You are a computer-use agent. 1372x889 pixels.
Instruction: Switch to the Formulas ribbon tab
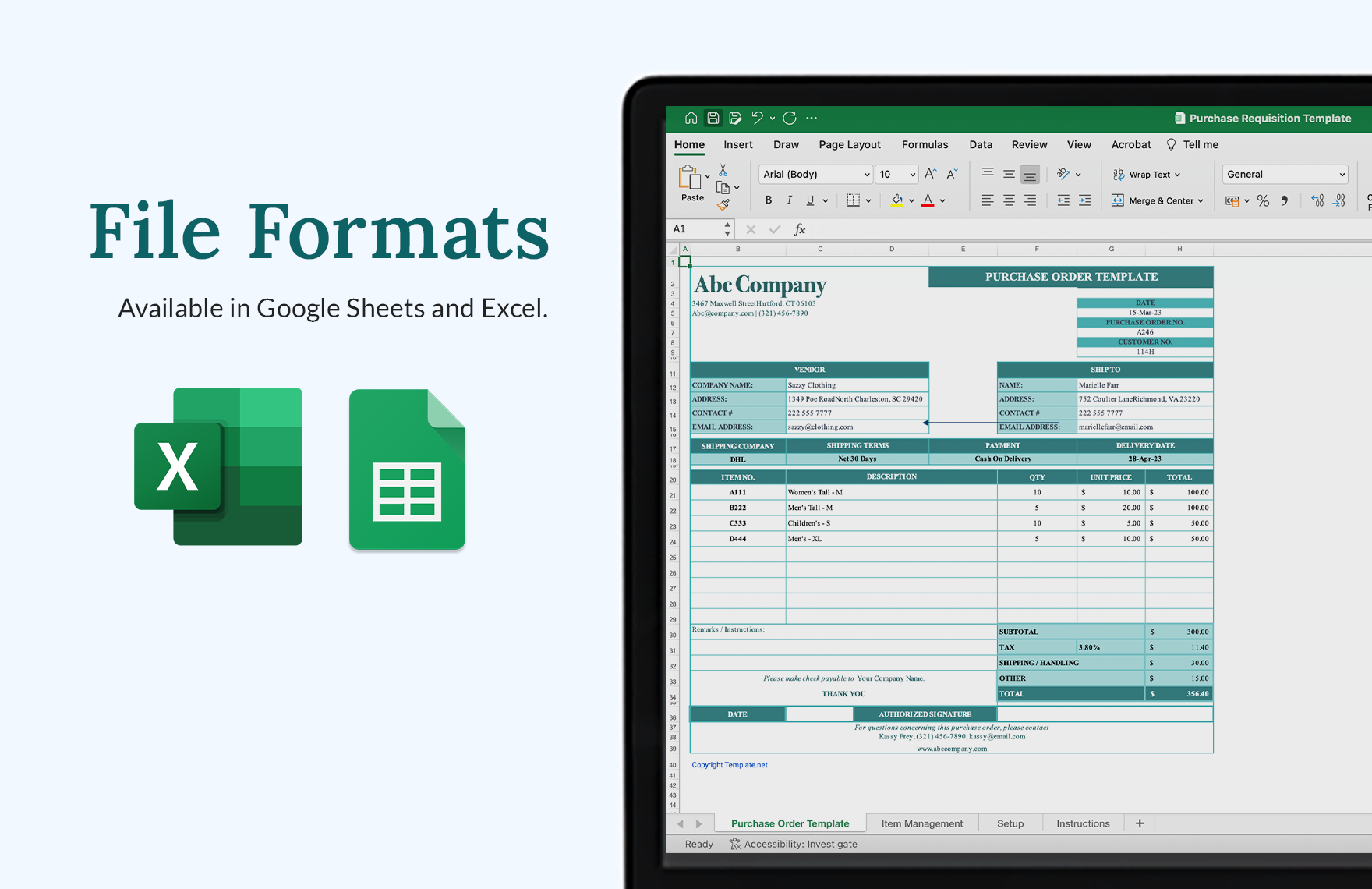[x=925, y=144]
